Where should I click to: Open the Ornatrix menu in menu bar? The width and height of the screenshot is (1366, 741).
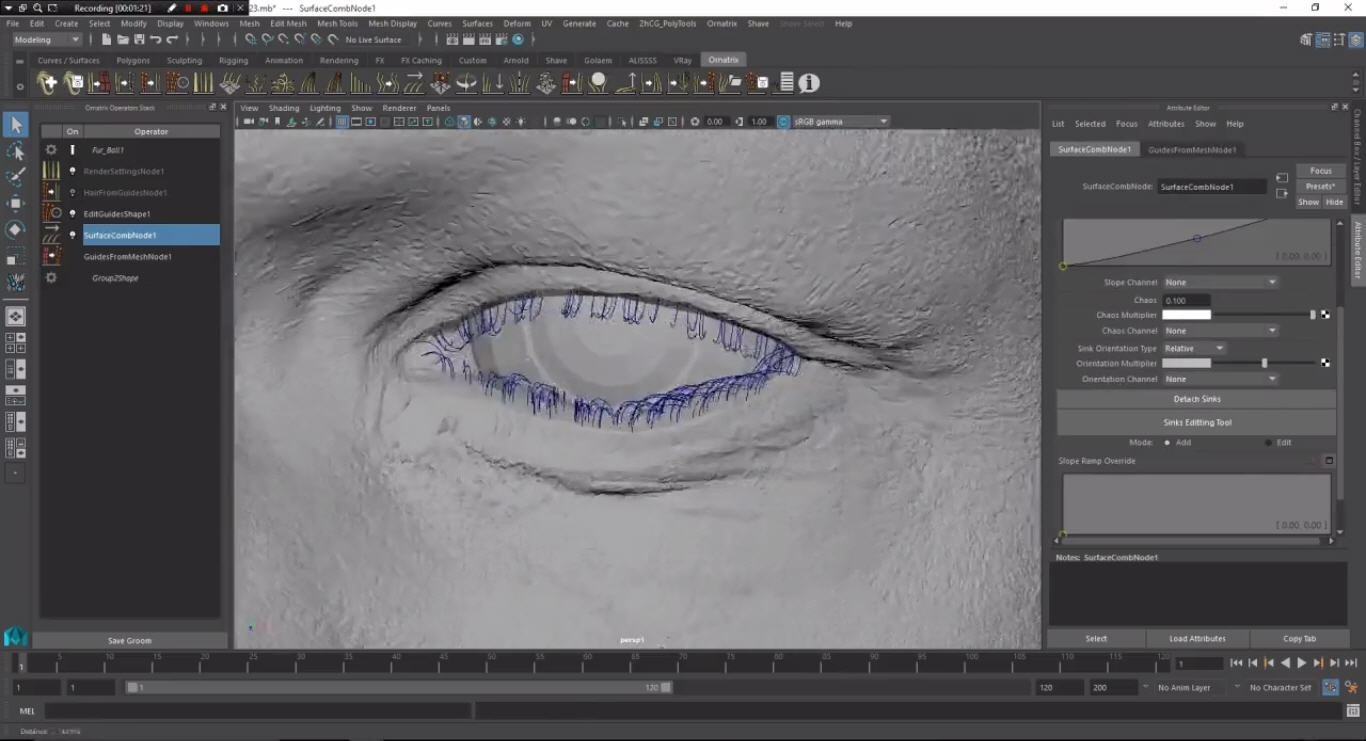[721, 23]
